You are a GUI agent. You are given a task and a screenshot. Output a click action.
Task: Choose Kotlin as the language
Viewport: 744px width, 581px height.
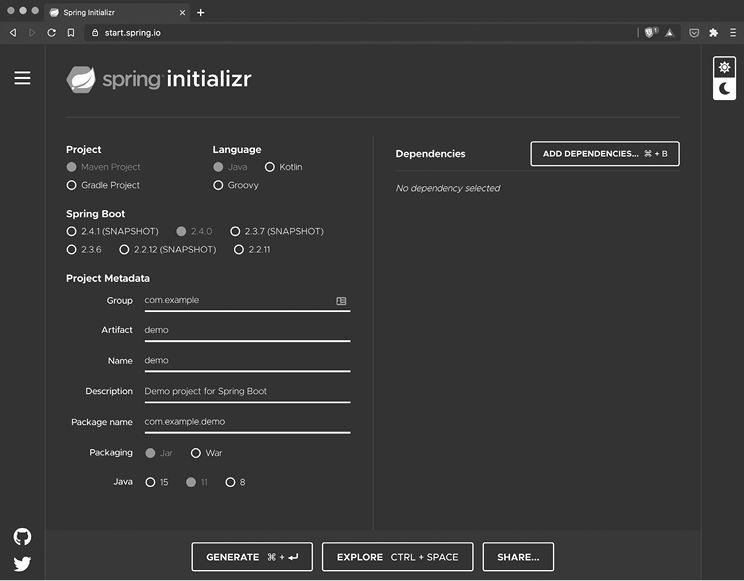point(270,167)
